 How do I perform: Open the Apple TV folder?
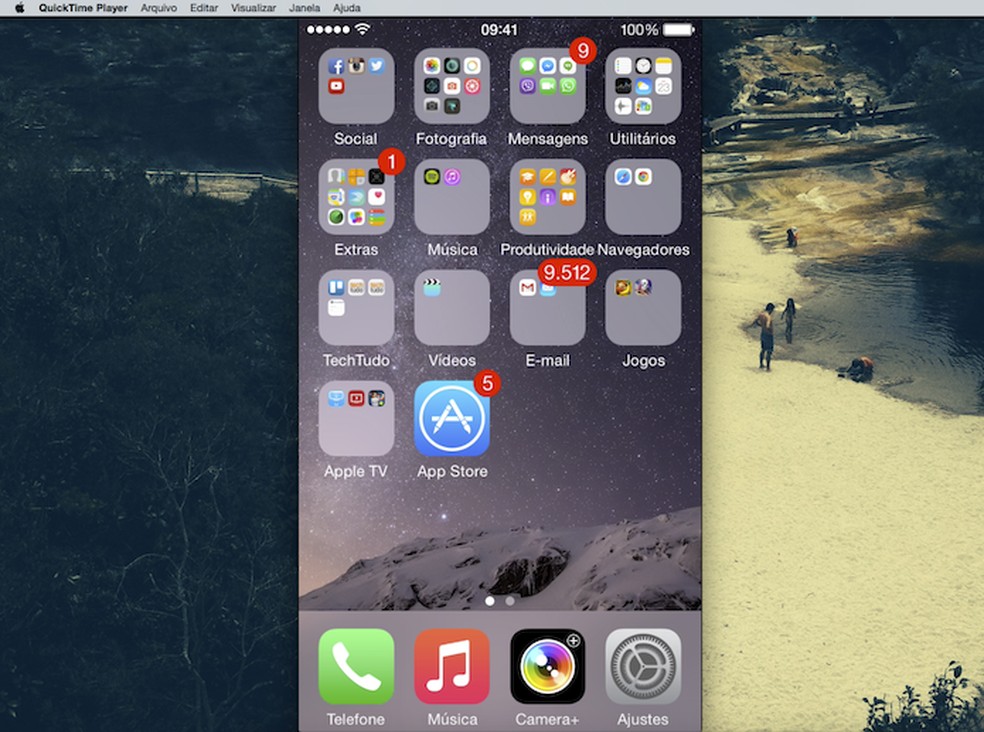pyautogui.click(x=356, y=419)
